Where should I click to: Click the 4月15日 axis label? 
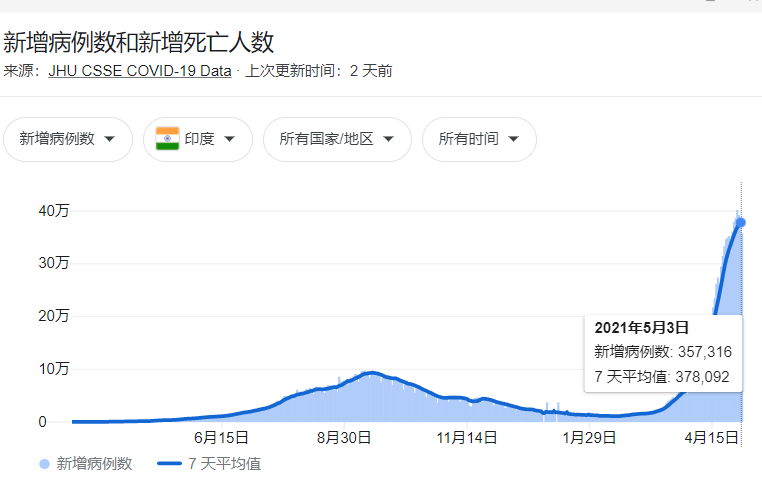tap(711, 438)
